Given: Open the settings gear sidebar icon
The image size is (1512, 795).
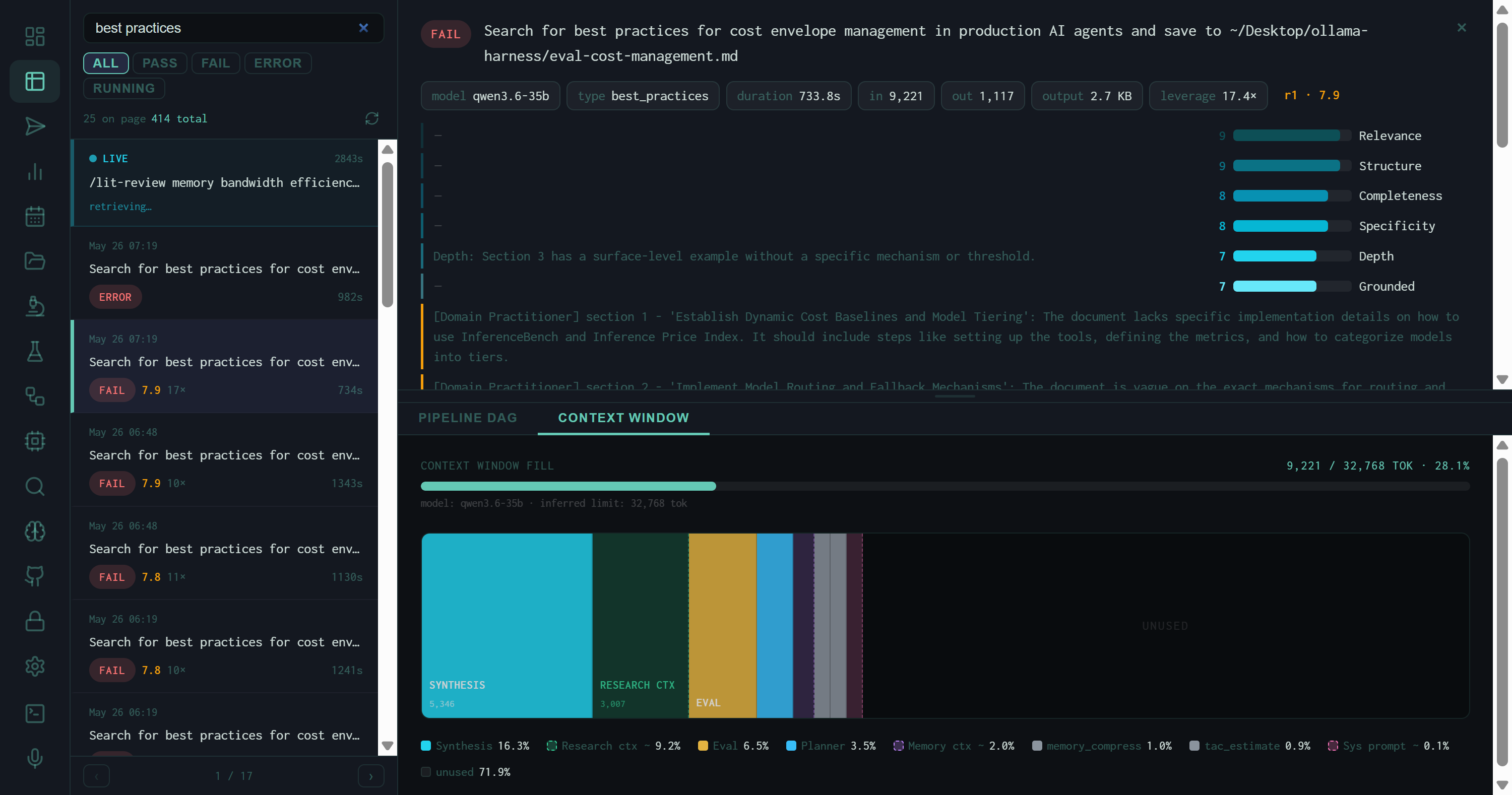Looking at the screenshot, I should pos(35,666).
